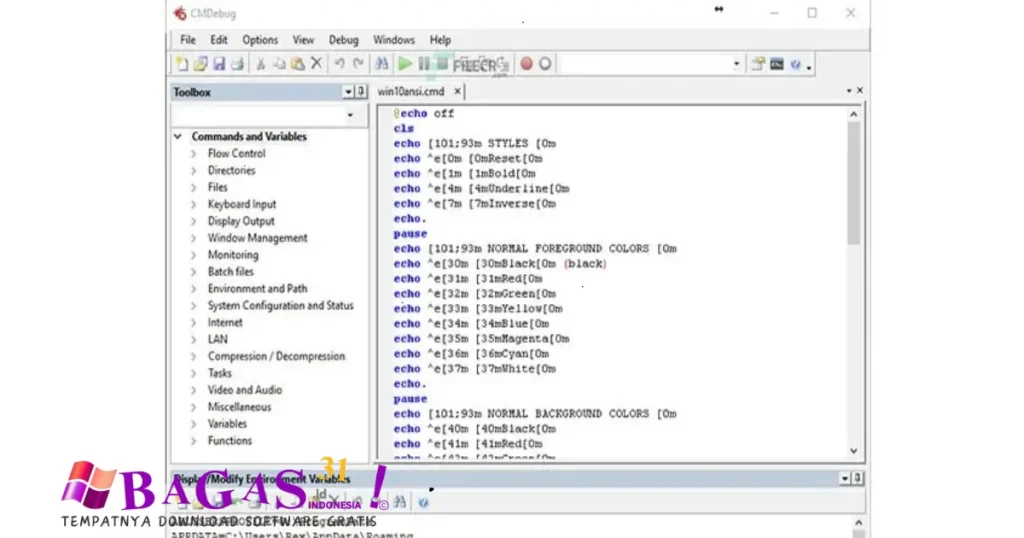Click the editor scrollbar down arrow
The image size is (1024, 538).
(x=854, y=451)
